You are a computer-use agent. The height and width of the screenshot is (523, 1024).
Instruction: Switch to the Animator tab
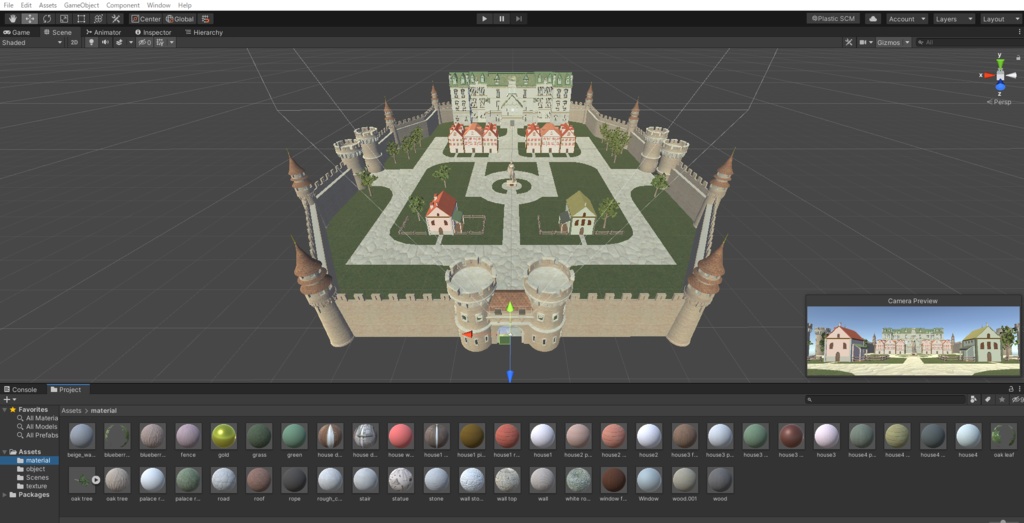[103, 32]
